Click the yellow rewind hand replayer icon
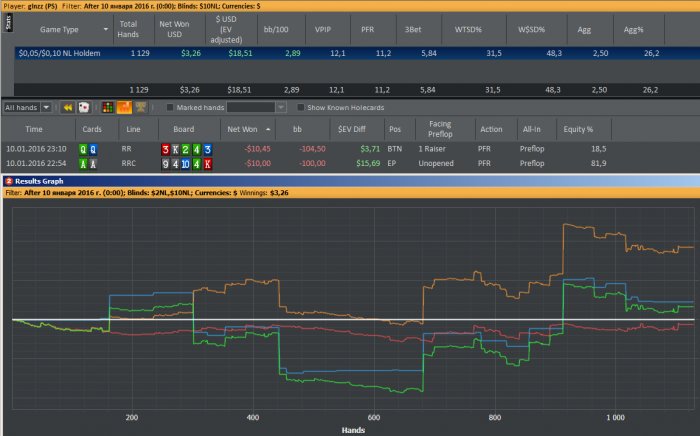This screenshot has width=700, height=436. click(x=68, y=108)
